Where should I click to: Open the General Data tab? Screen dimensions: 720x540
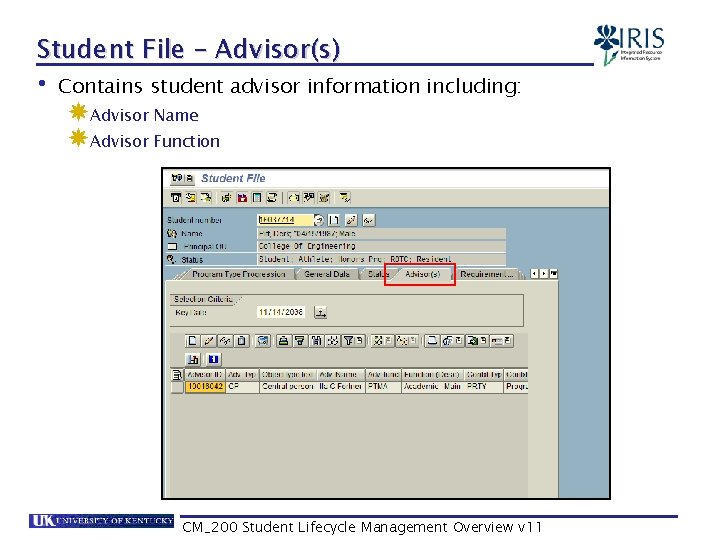(326, 274)
